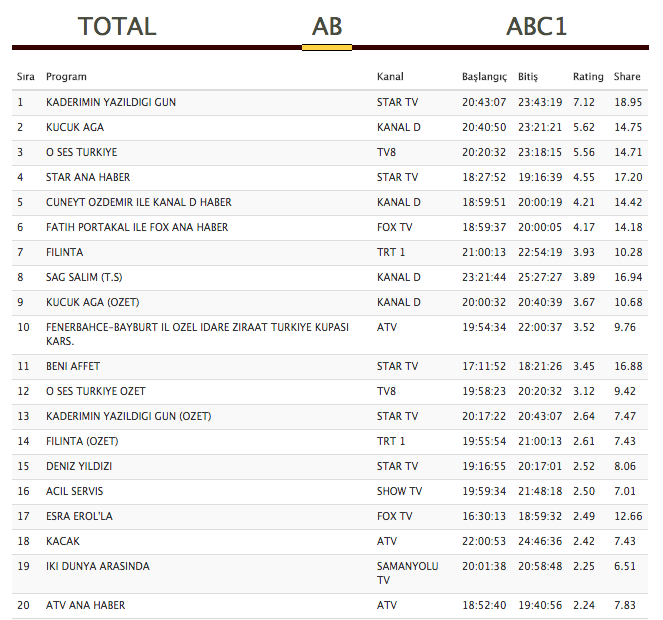Click rating value 5.56

coord(584,152)
